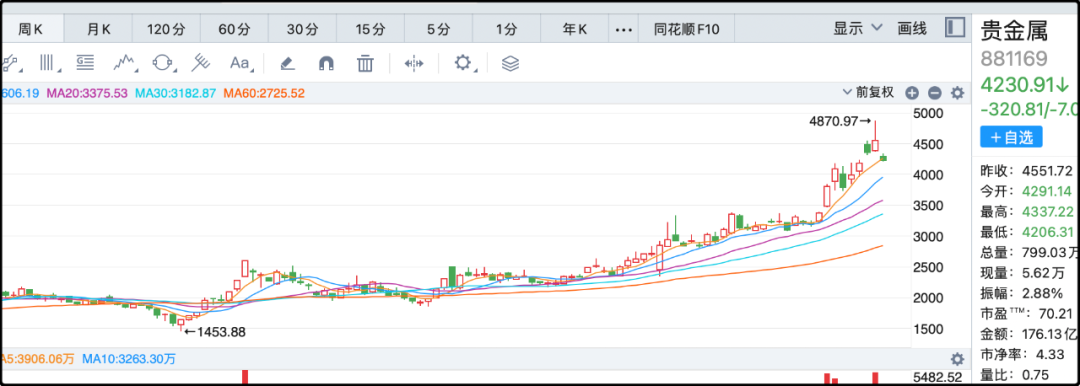Switch to the 120分 tab
The height and width of the screenshot is (386, 1080).
[x=166, y=29]
